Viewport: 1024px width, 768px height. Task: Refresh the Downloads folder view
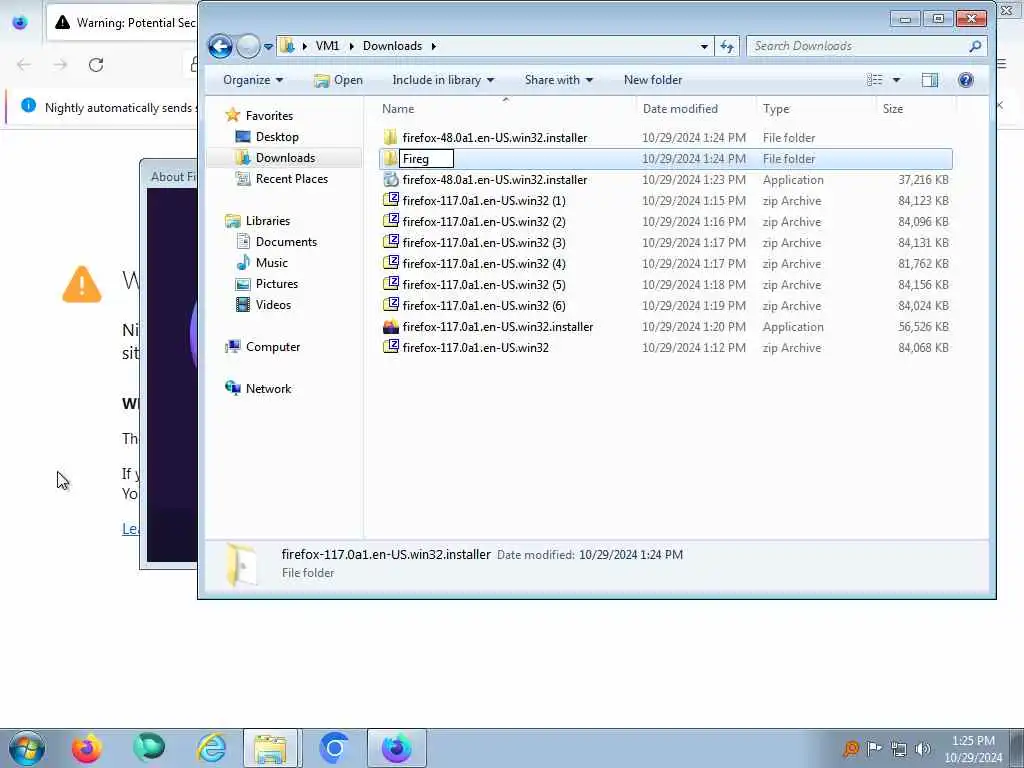tap(727, 46)
